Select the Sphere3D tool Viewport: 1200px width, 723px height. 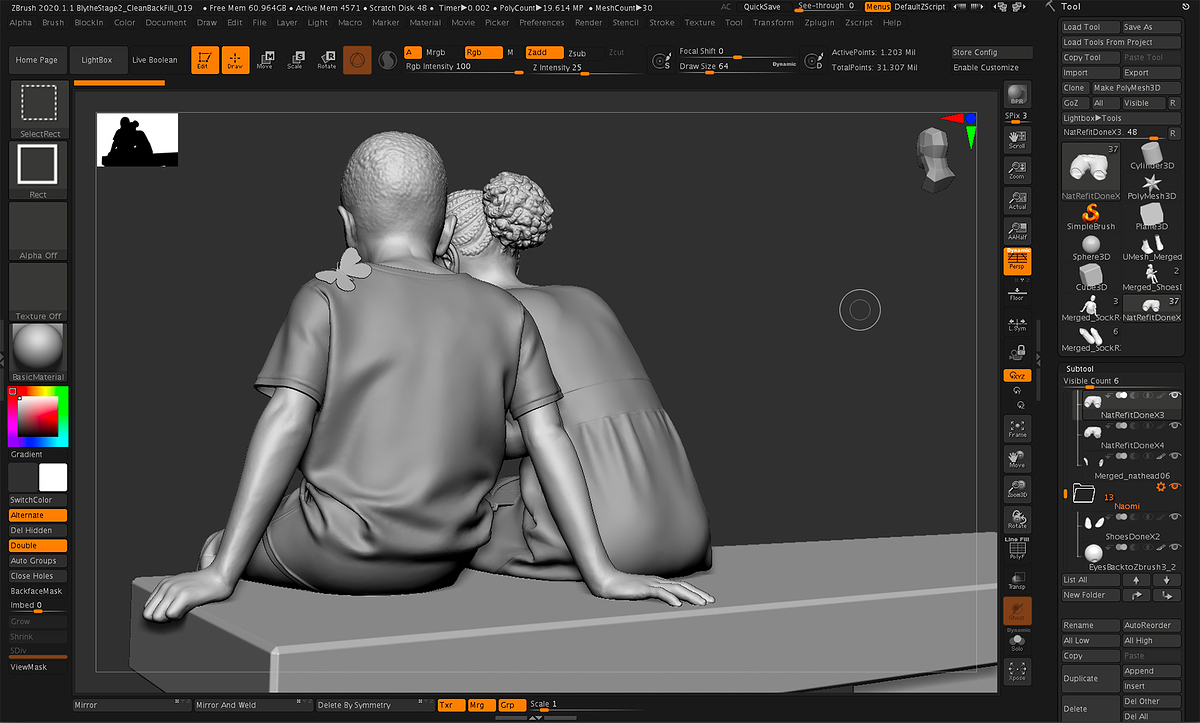[1091, 246]
